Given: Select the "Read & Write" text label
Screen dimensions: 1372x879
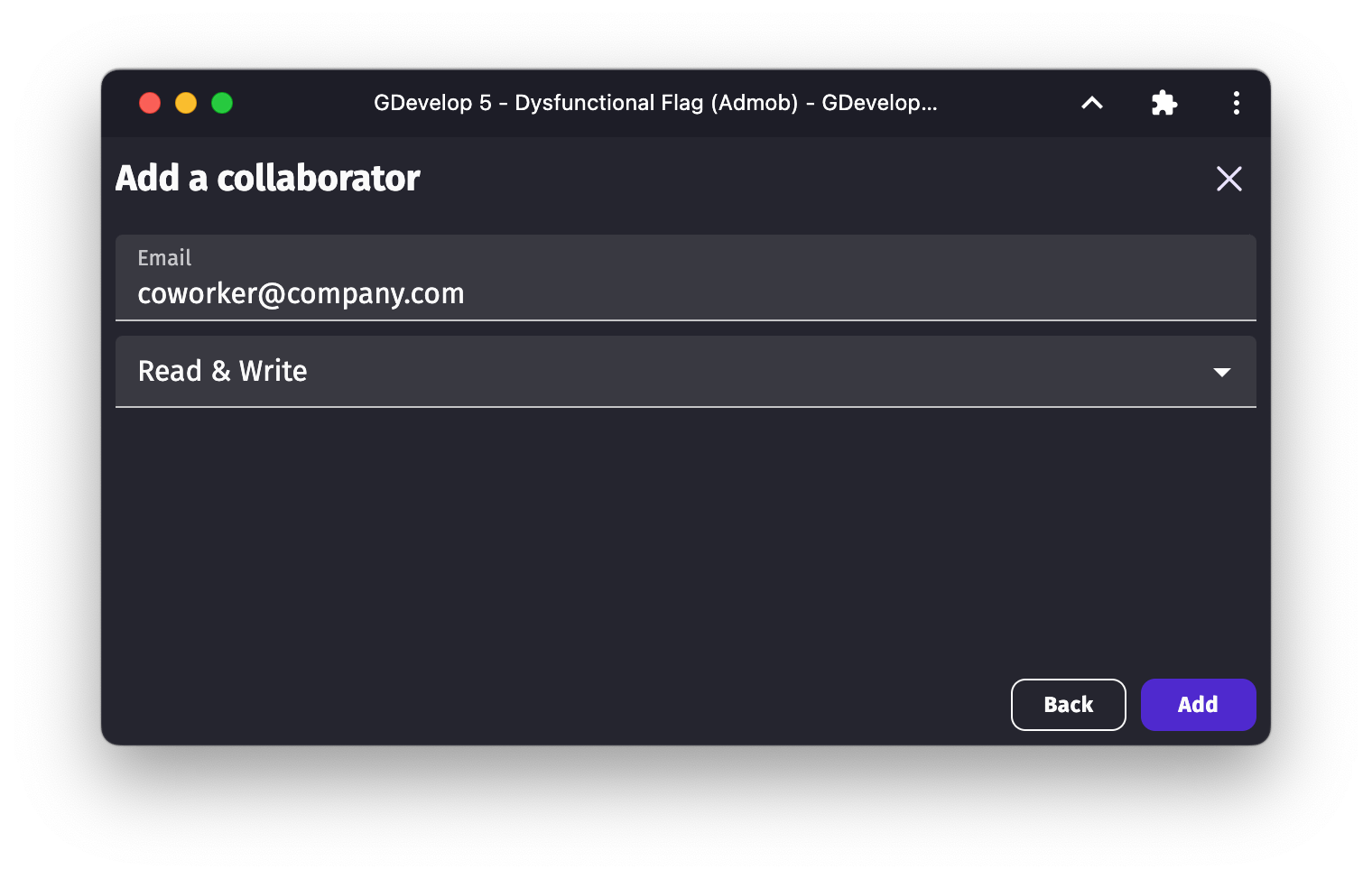Looking at the screenshot, I should point(223,371).
